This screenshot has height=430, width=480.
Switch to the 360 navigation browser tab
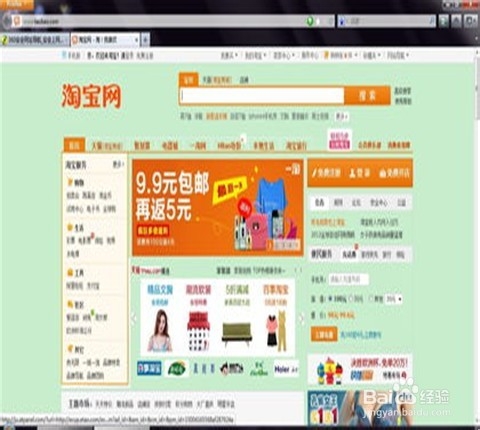point(35,40)
